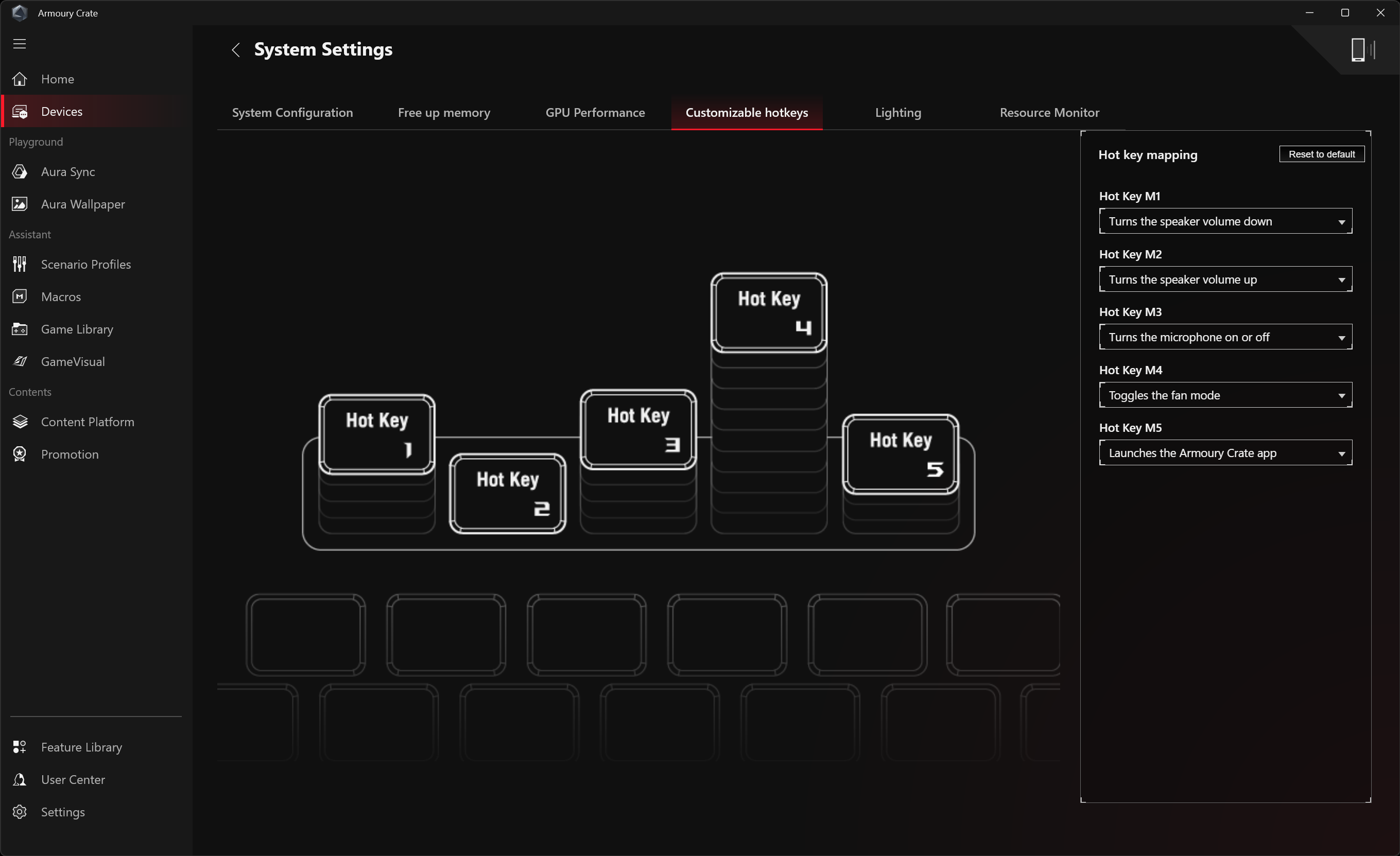Click the device panel icon at top right
Screen dimensions: 1400x856
click(x=1361, y=50)
